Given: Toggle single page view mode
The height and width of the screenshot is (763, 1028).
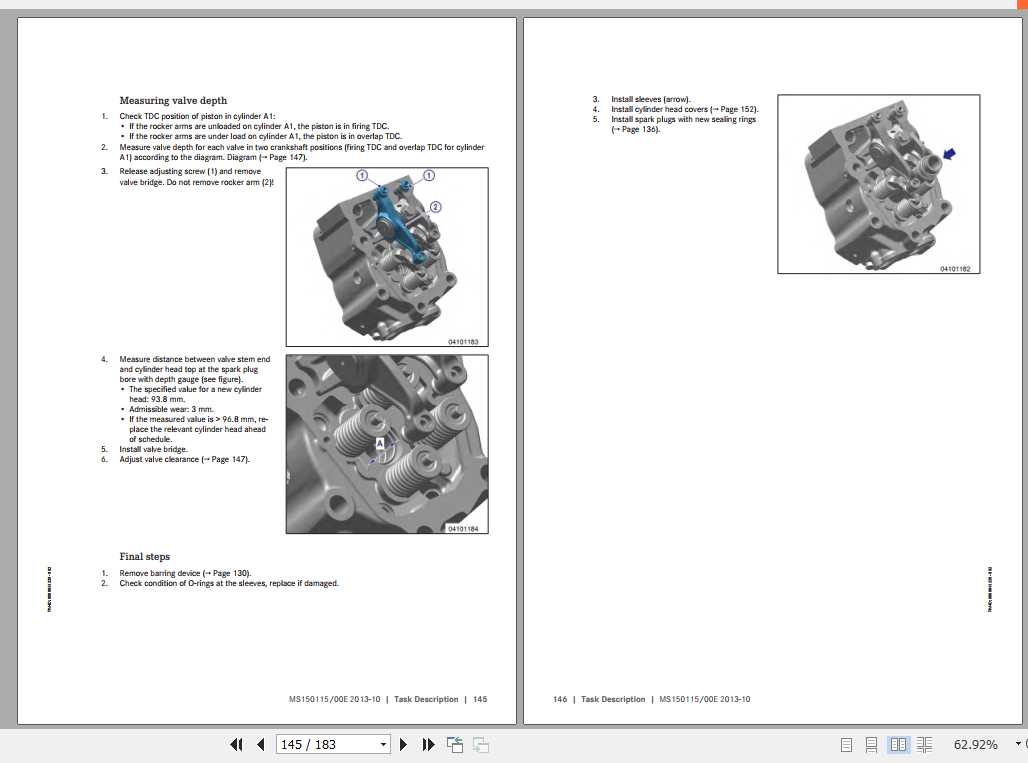Looking at the screenshot, I should [x=845, y=744].
